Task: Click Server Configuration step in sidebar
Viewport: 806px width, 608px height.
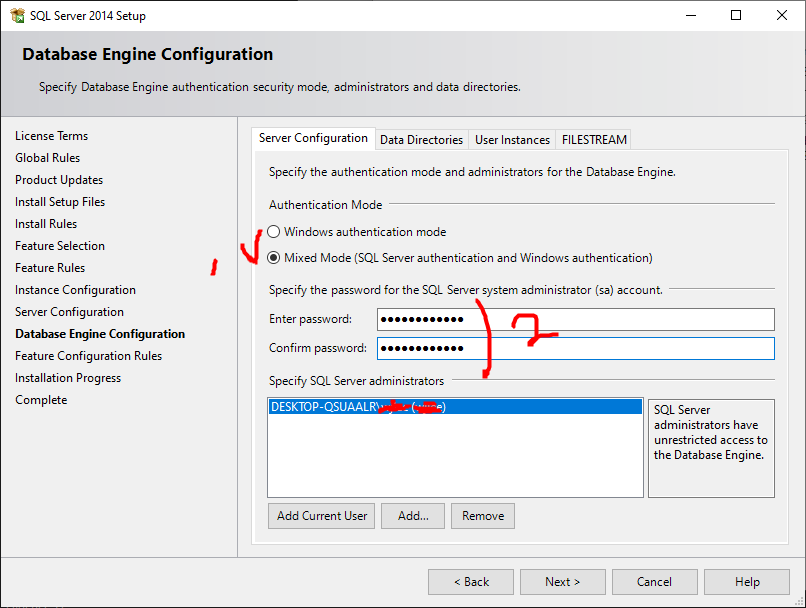Action: pyautogui.click(x=69, y=312)
